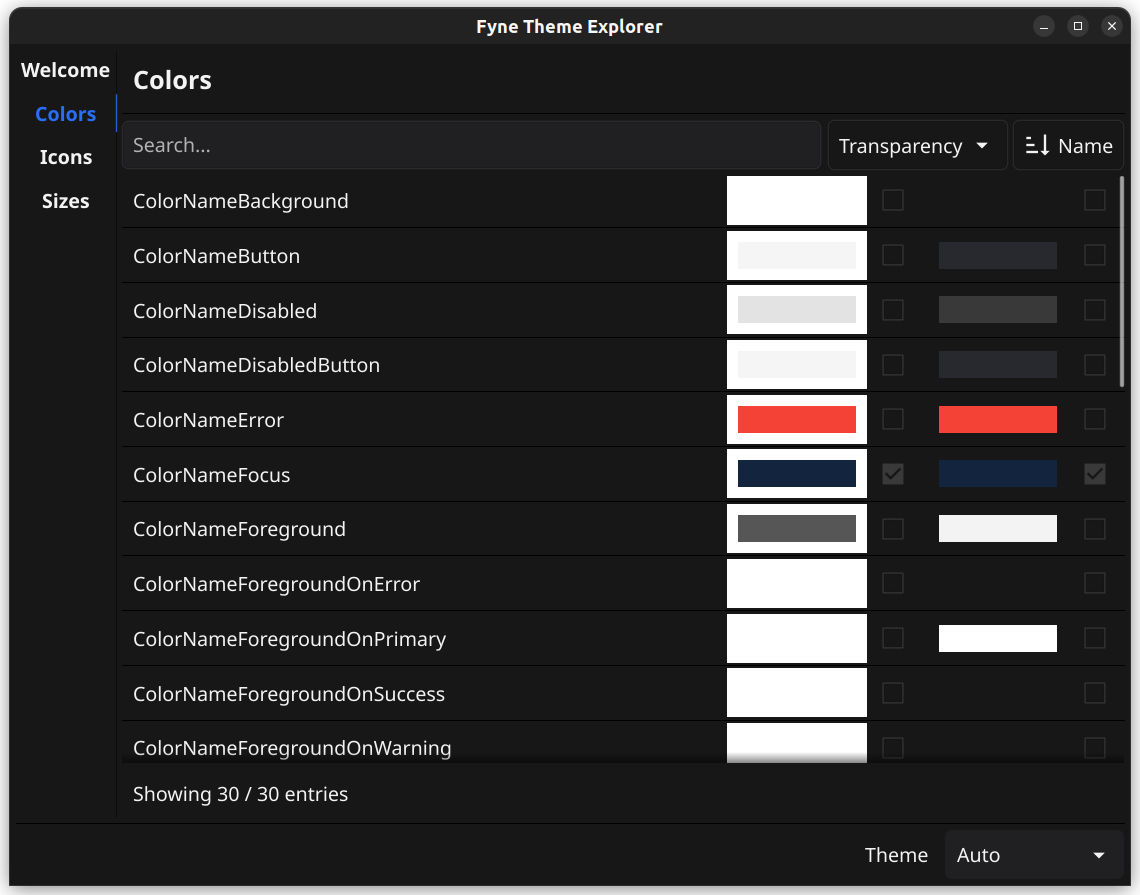This screenshot has height=895, width=1140.
Task: Toggle last checkbox in ColorNameForeground row
Action: pyautogui.click(x=1095, y=529)
